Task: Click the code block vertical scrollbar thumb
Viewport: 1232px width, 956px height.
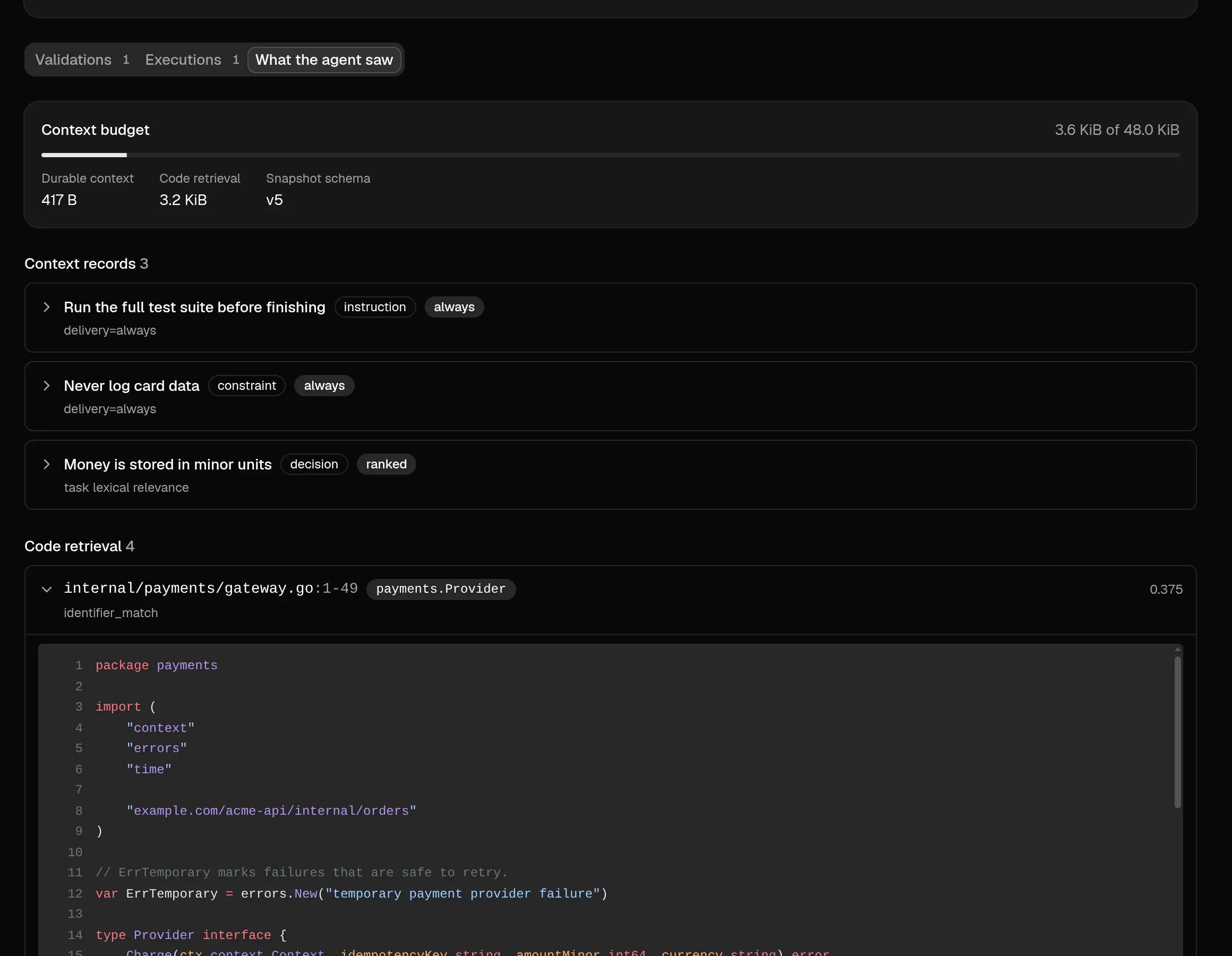Action: pyautogui.click(x=1178, y=732)
